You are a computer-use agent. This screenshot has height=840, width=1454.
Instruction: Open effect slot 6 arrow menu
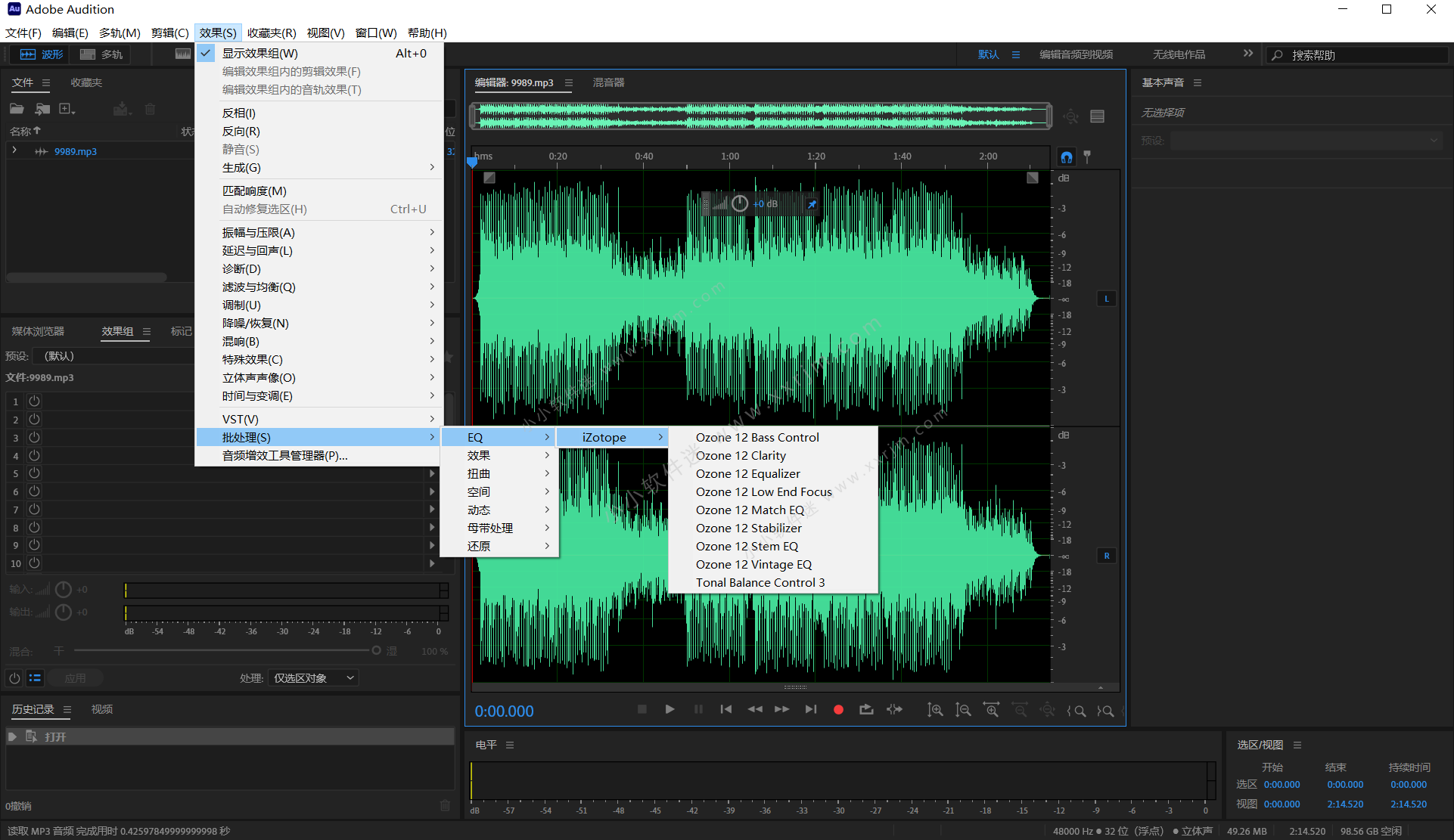(432, 491)
